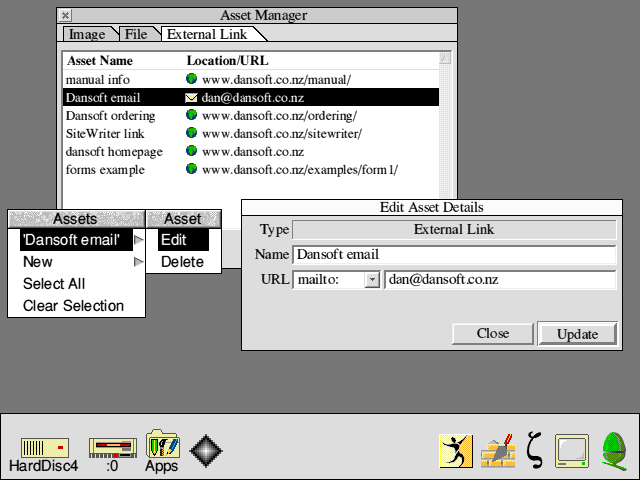Select the Dansoft email asset row

click(x=251, y=97)
